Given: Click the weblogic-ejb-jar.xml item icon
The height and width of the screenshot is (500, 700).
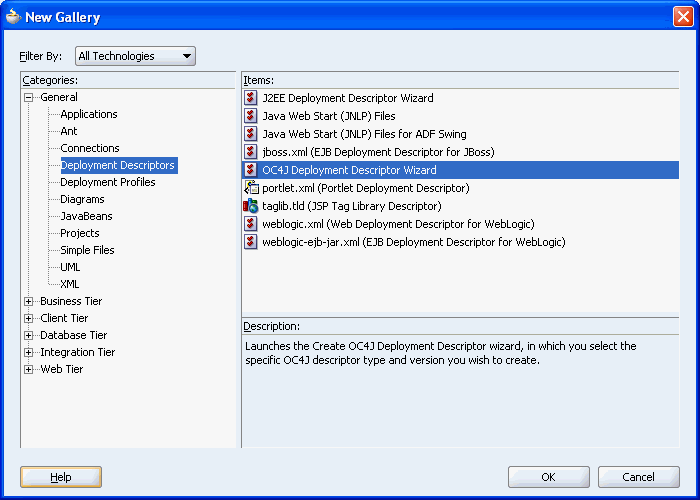Looking at the screenshot, I should [x=250, y=242].
